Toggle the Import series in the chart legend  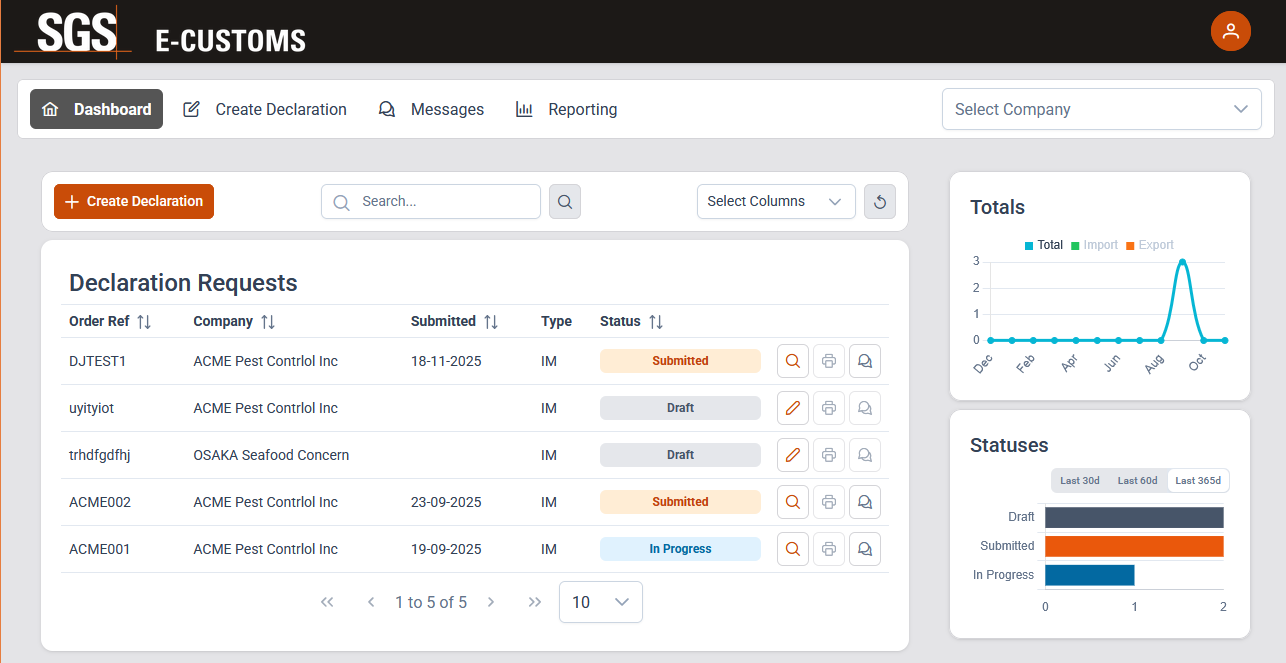click(1094, 245)
